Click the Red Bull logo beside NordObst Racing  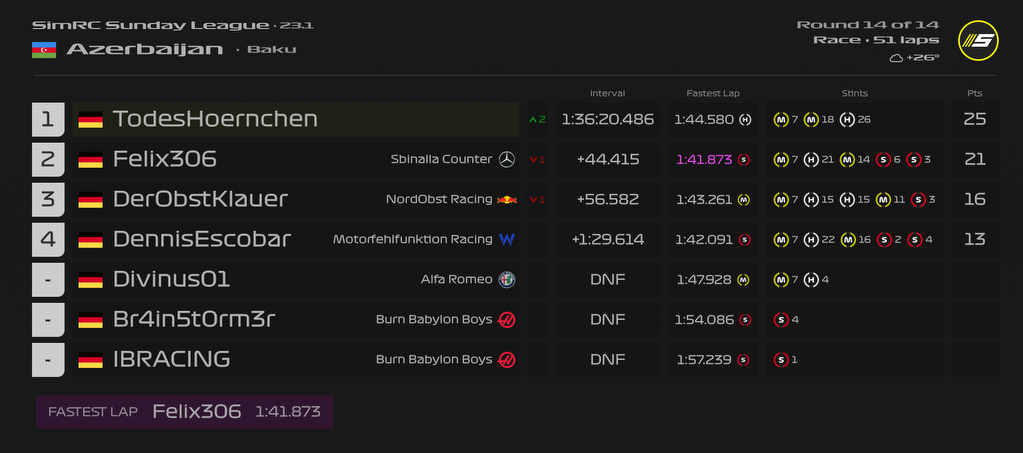(507, 199)
